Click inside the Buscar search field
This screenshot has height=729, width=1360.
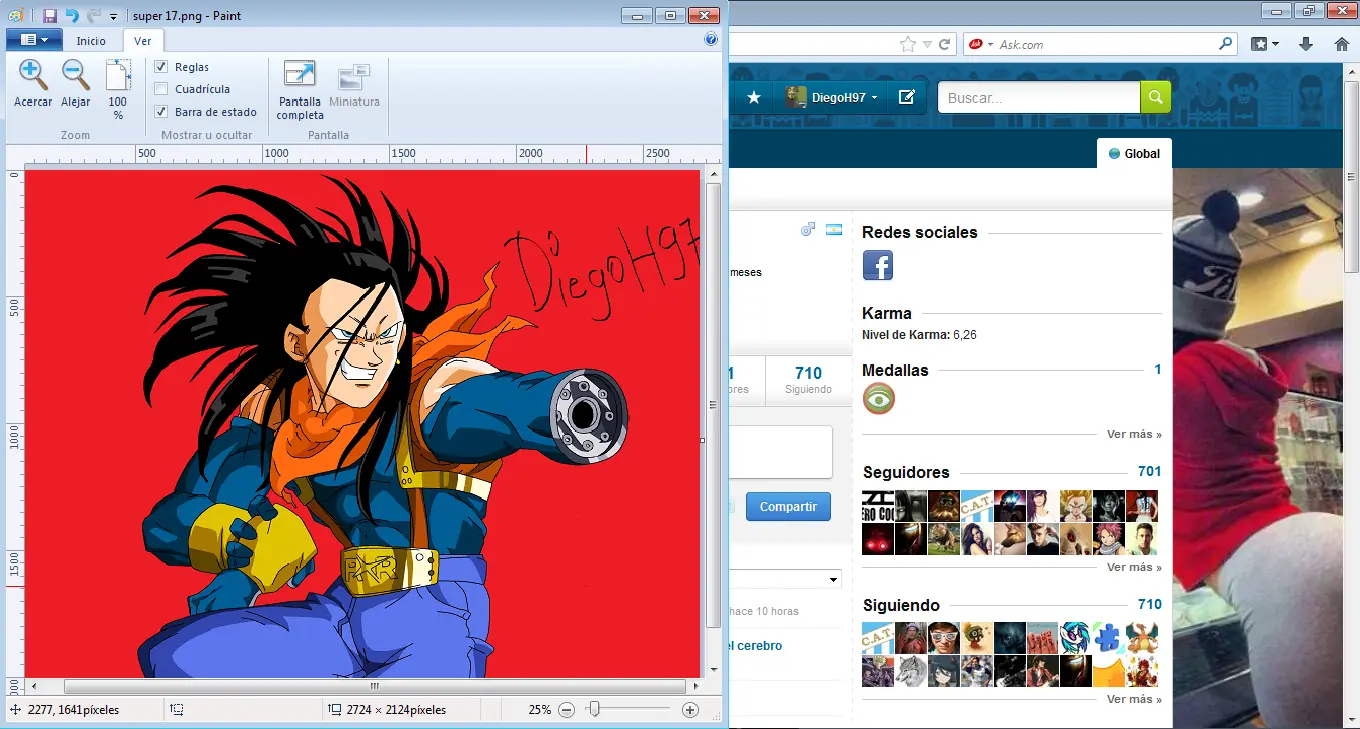[1039, 98]
